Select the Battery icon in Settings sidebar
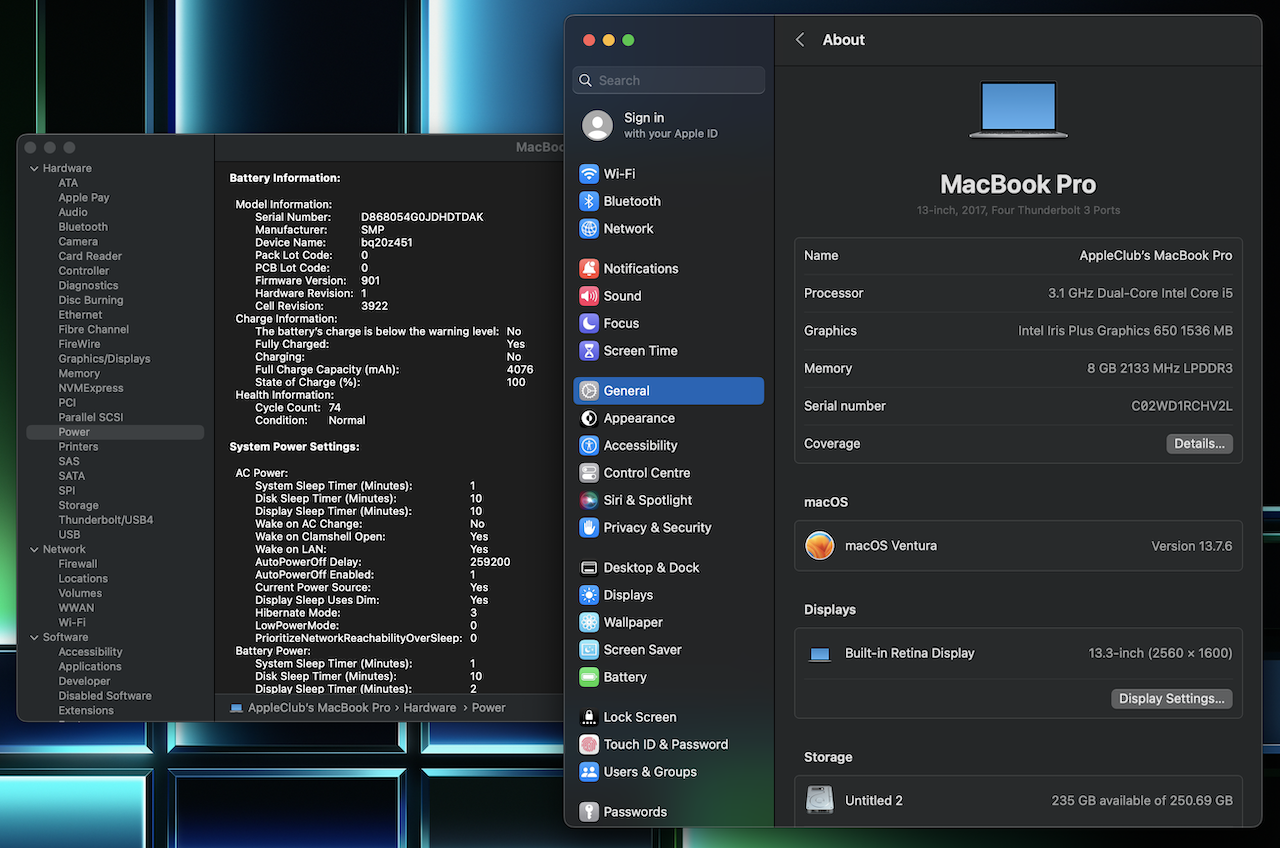 [589, 677]
